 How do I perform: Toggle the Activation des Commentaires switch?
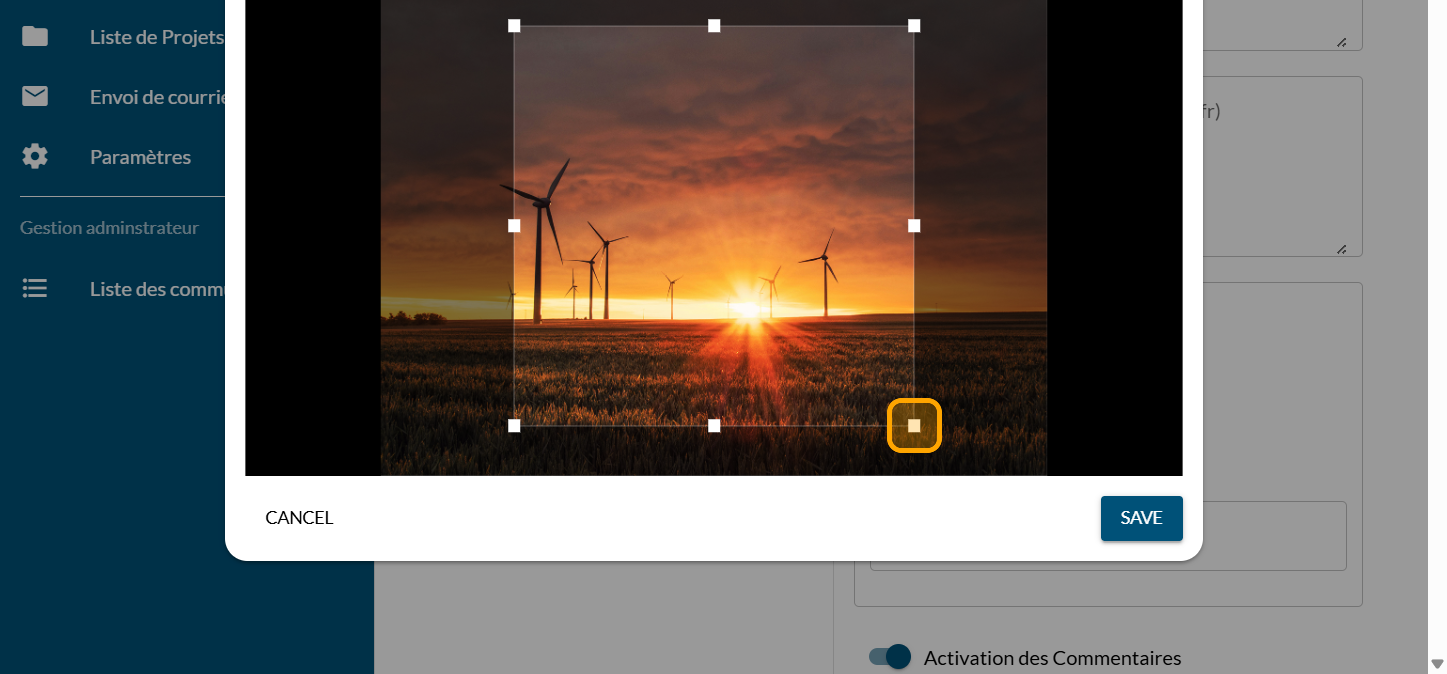pos(890,657)
